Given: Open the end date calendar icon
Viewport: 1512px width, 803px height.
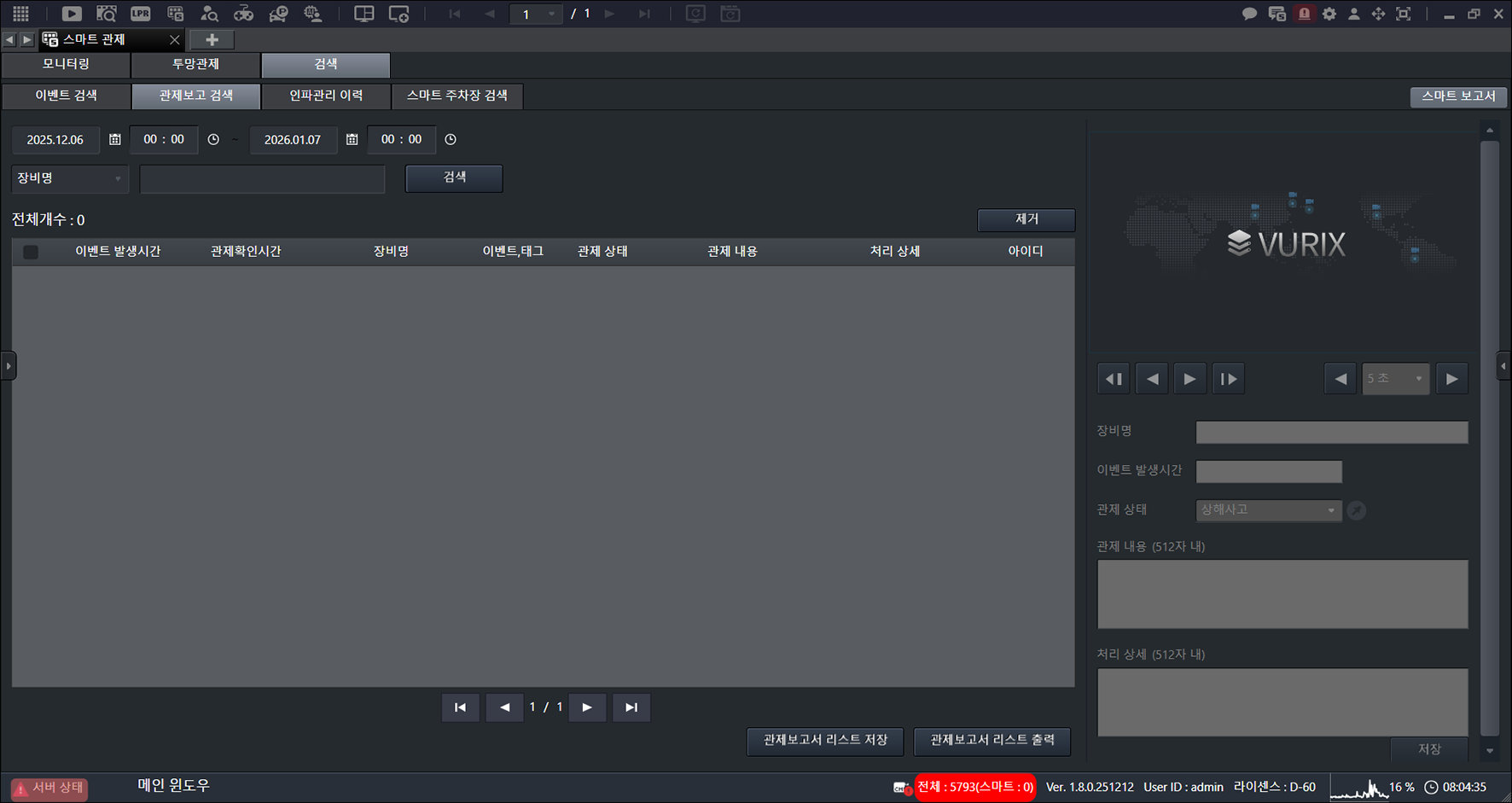Looking at the screenshot, I should coord(352,139).
